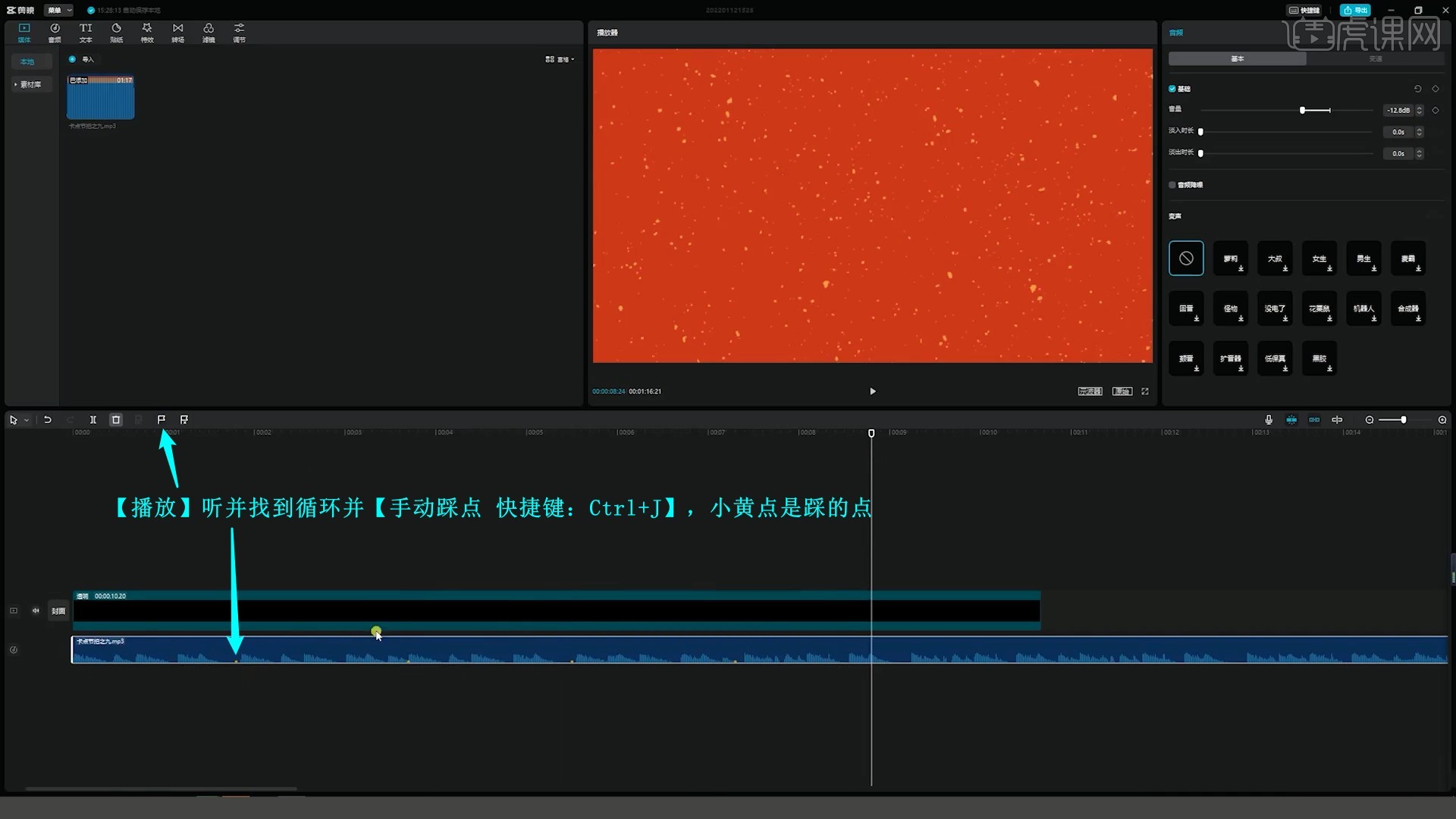Screen dimensions: 1456x819
Task: Click the 淡入时长 fade-in slider handle
Action: [x=1200, y=132]
